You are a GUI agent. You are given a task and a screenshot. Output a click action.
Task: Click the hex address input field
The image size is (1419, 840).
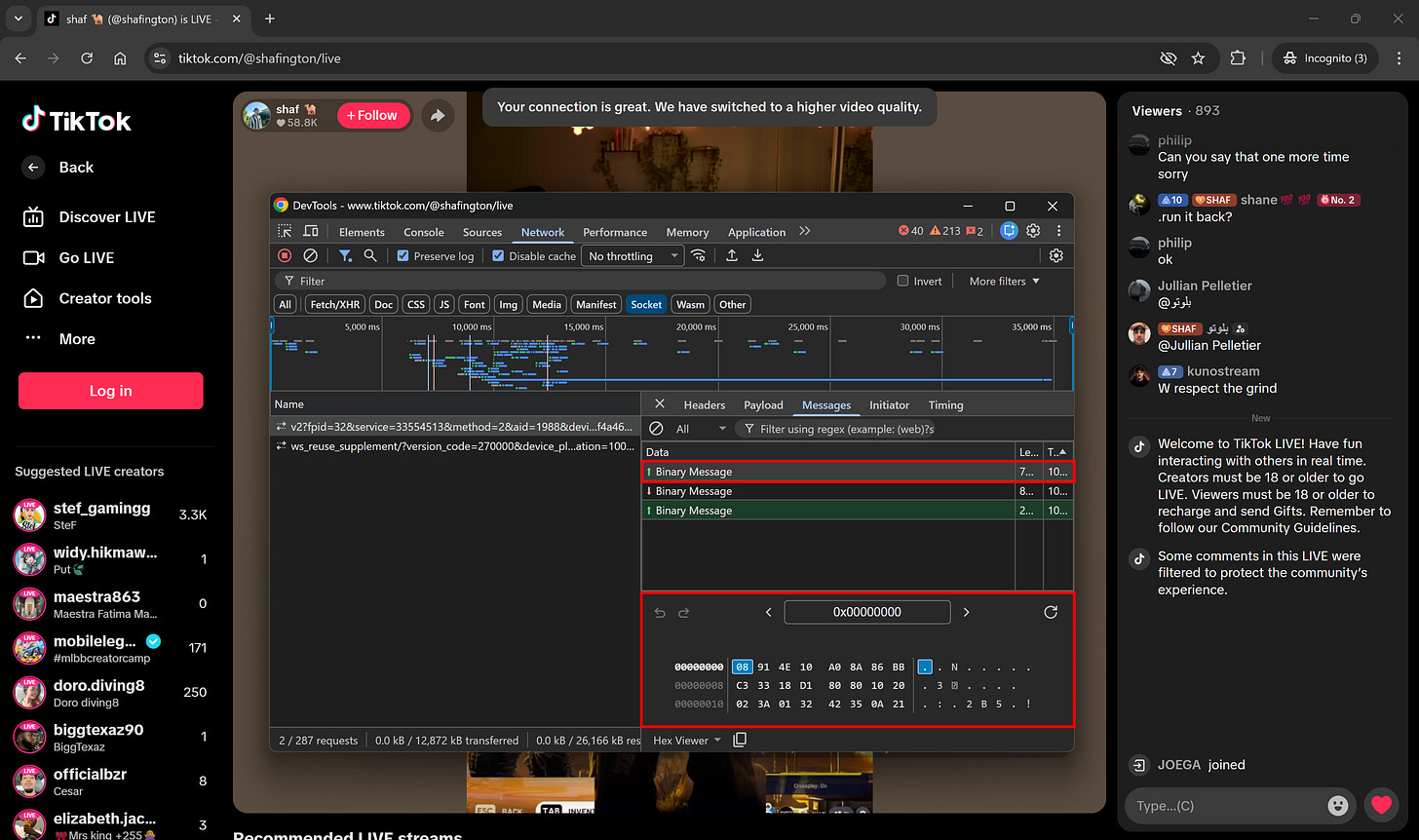[x=866, y=612]
